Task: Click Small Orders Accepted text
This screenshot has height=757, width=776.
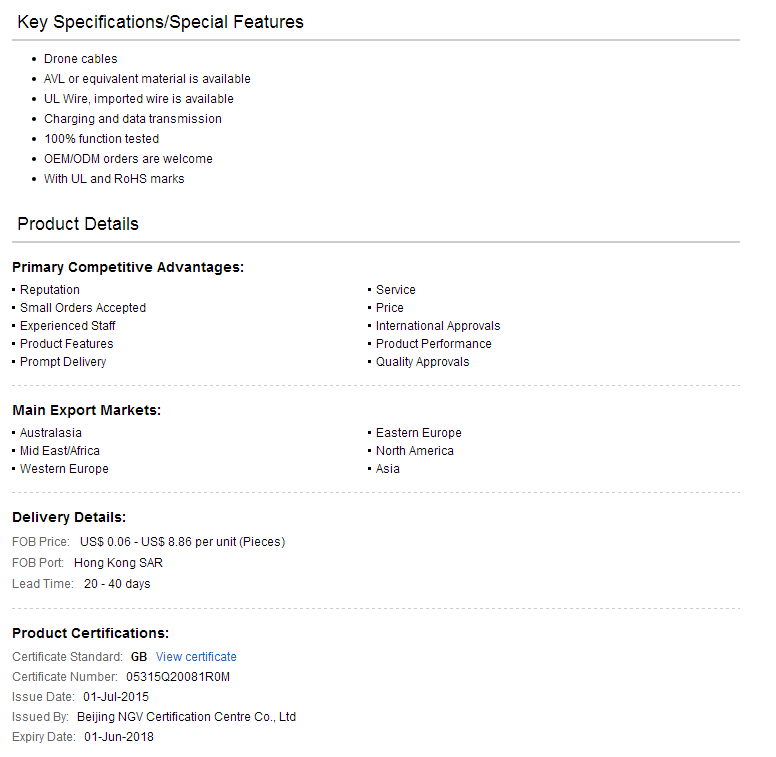Action: click(x=83, y=308)
